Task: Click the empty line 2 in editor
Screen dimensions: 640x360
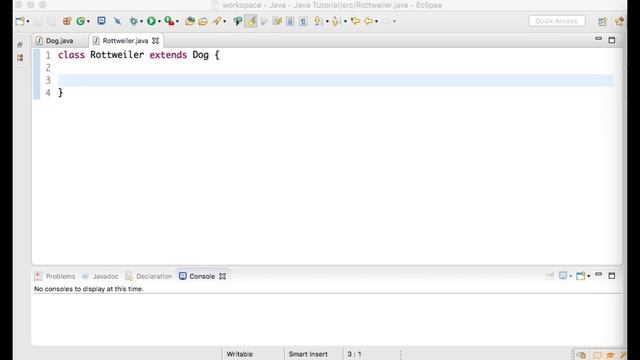Action: coord(336,68)
